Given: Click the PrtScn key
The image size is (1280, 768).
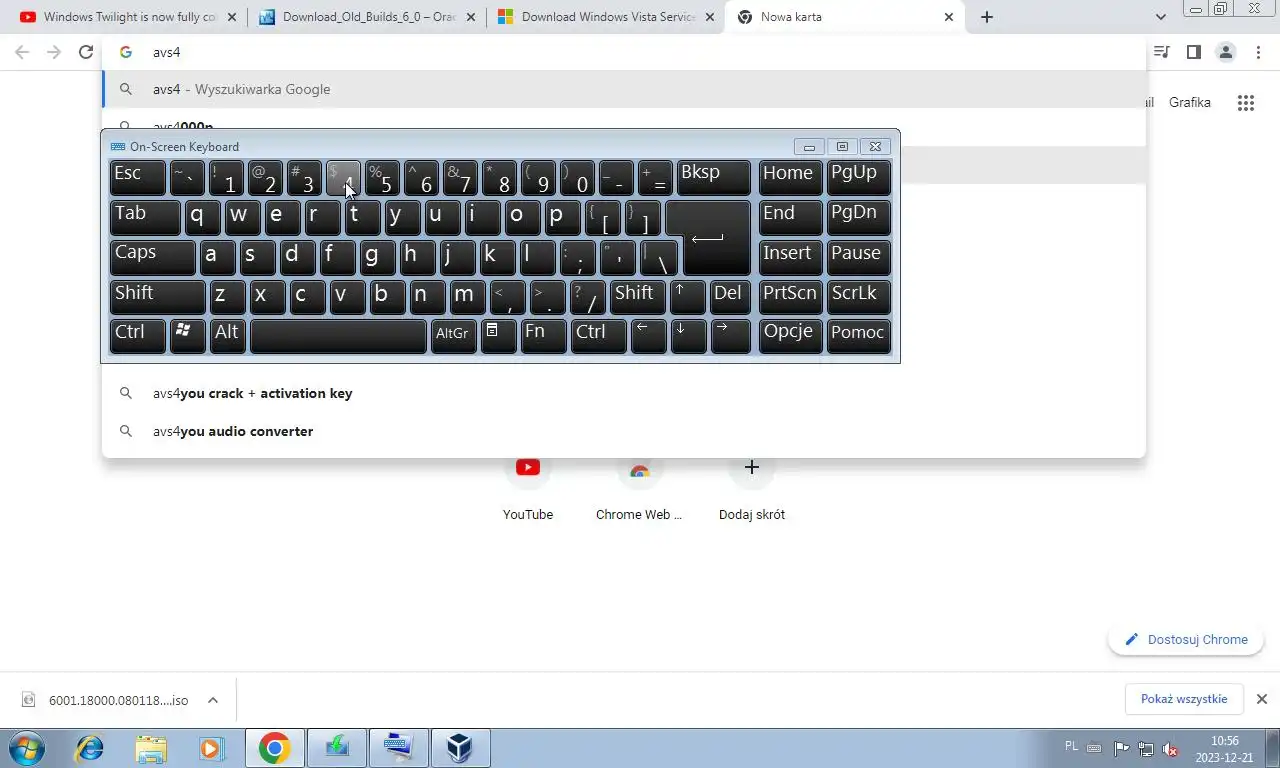Looking at the screenshot, I should point(790,295).
